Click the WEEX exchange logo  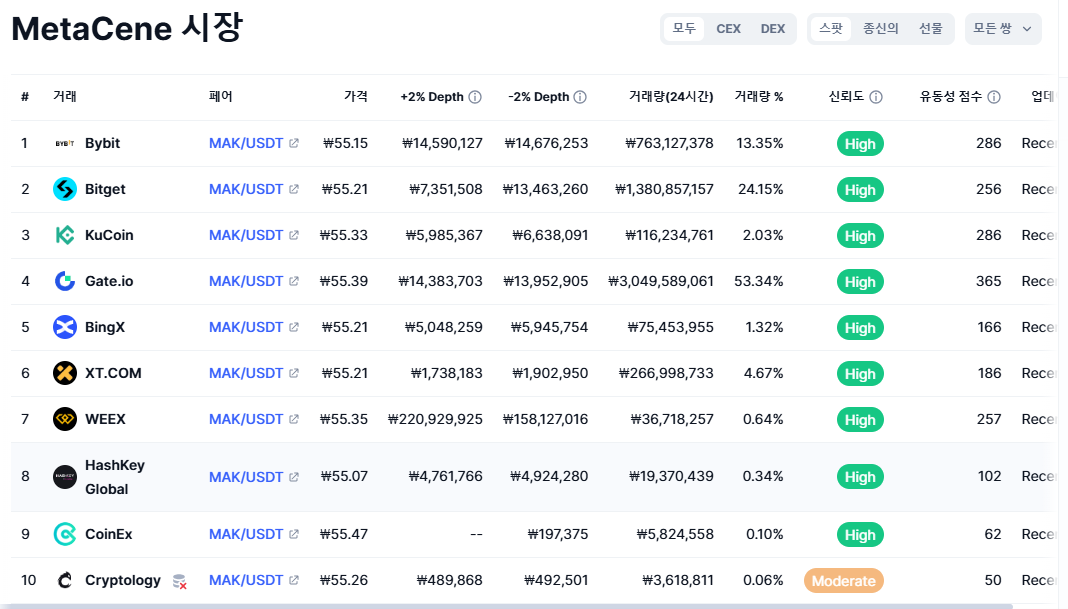point(65,419)
